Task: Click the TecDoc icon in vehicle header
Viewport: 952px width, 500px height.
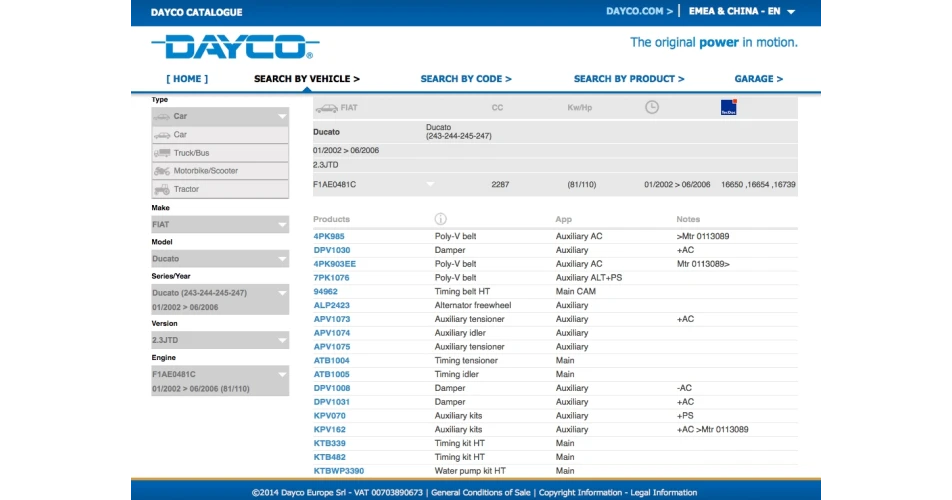Action: point(729,107)
